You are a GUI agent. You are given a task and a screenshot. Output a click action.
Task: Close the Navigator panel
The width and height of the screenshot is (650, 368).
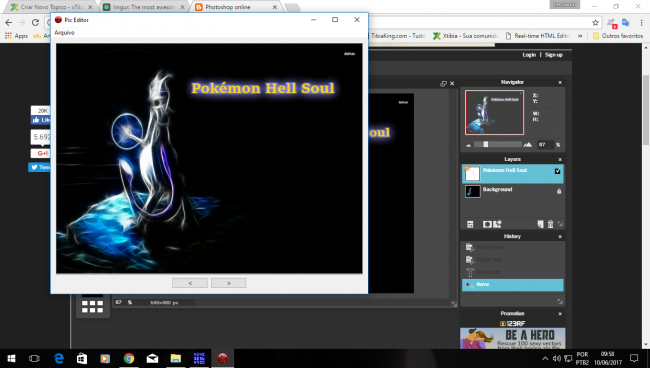coord(560,82)
